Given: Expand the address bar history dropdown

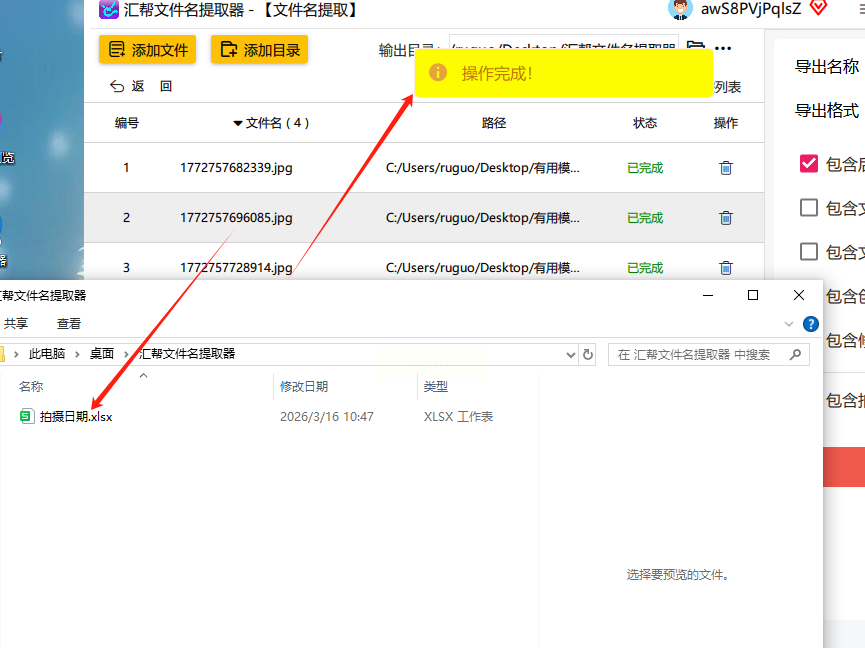Looking at the screenshot, I should pyautogui.click(x=571, y=355).
